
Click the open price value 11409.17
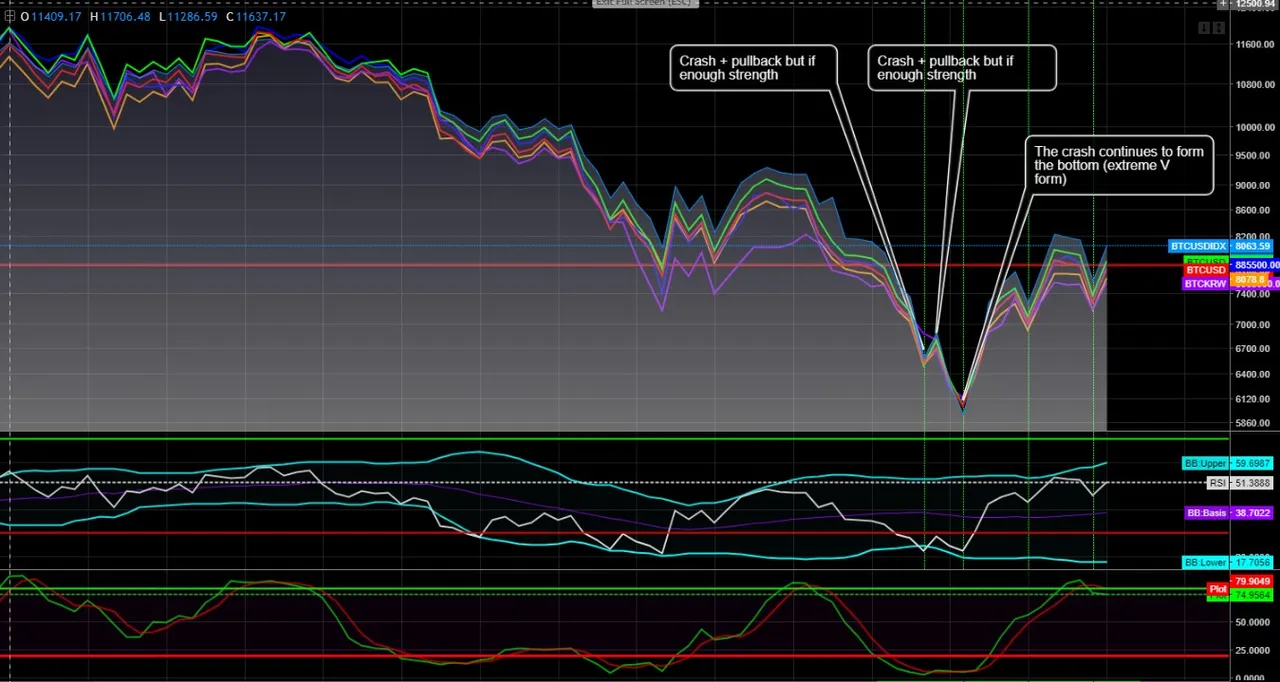[x=56, y=17]
